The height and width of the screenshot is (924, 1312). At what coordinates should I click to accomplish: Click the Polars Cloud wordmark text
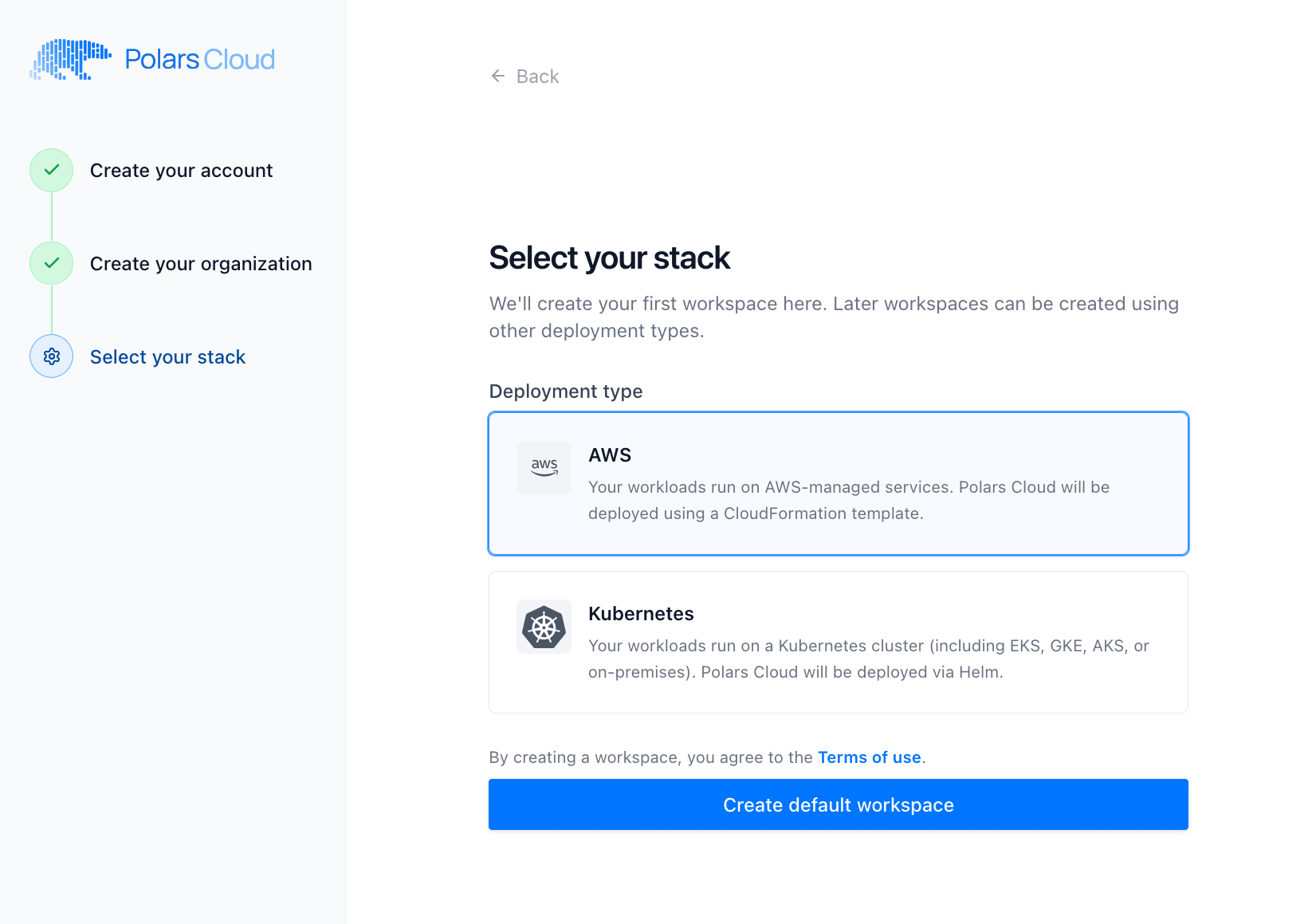[x=200, y=60]
